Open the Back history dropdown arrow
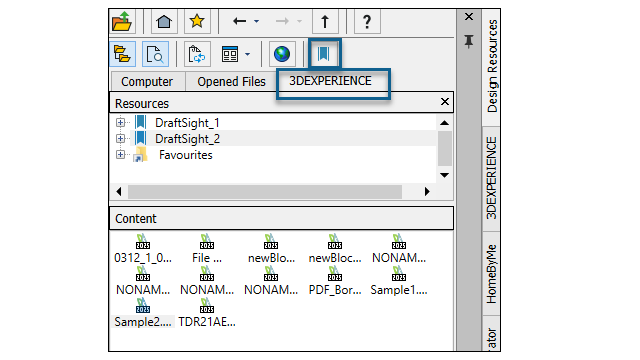The width and height of the screenshot is (640, 360). pos(256,21)
